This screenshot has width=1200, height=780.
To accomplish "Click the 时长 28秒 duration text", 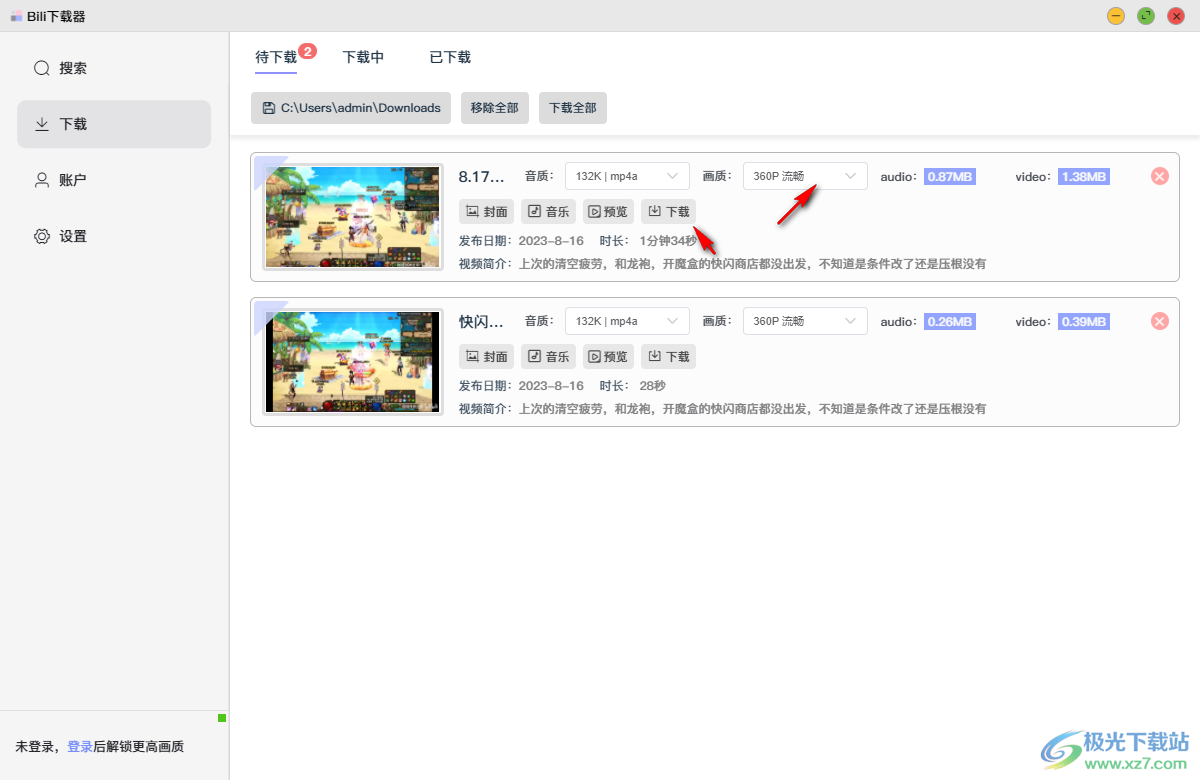I will tap(632, 386).
